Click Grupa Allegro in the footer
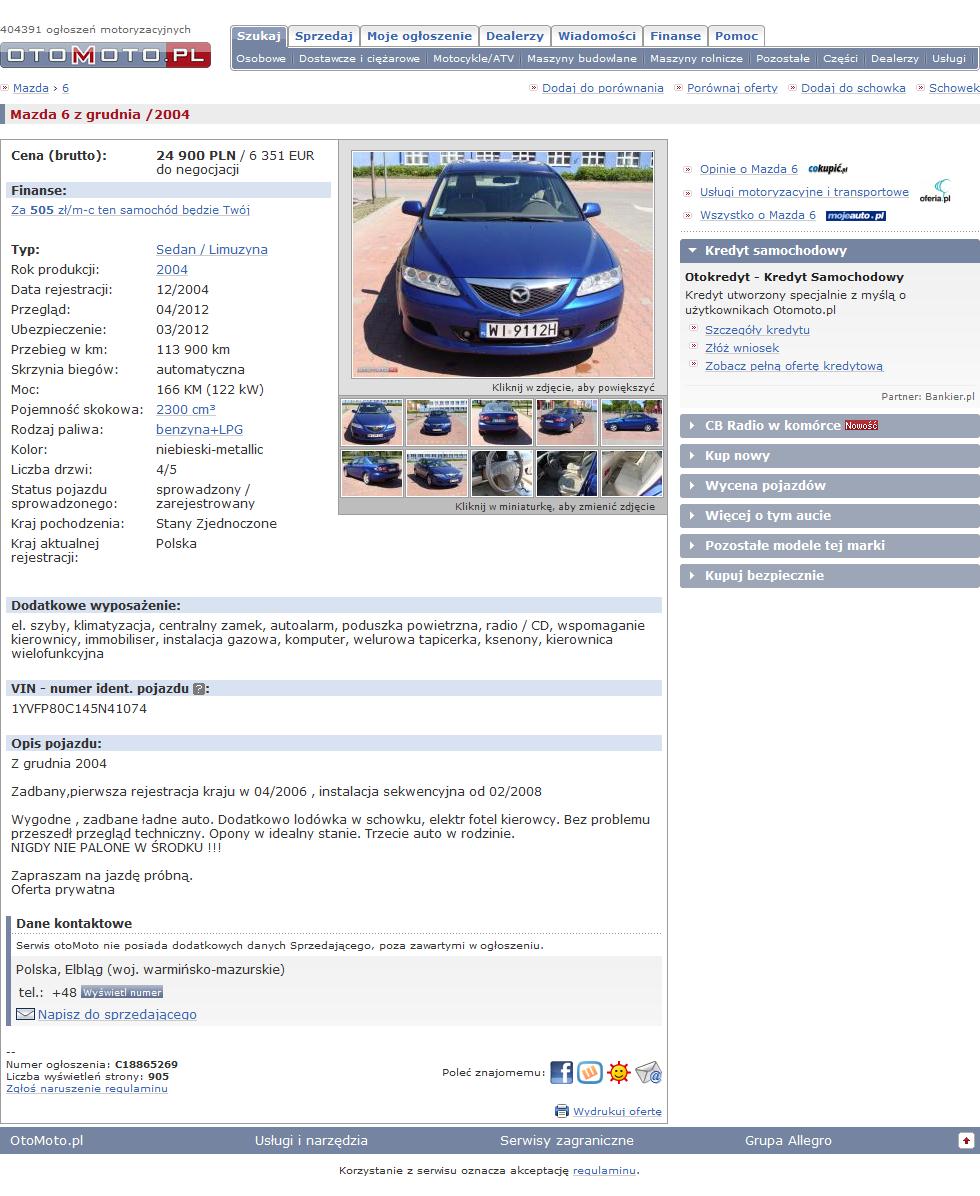 pyautogui.click(x=789, y=1140)
